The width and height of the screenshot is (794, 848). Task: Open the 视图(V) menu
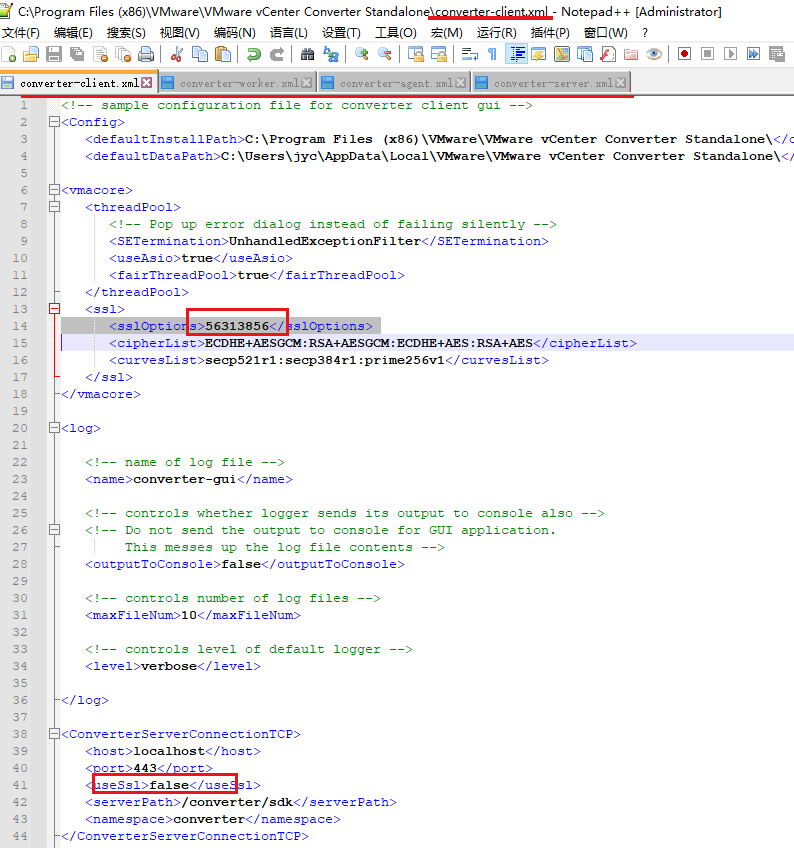180,33
